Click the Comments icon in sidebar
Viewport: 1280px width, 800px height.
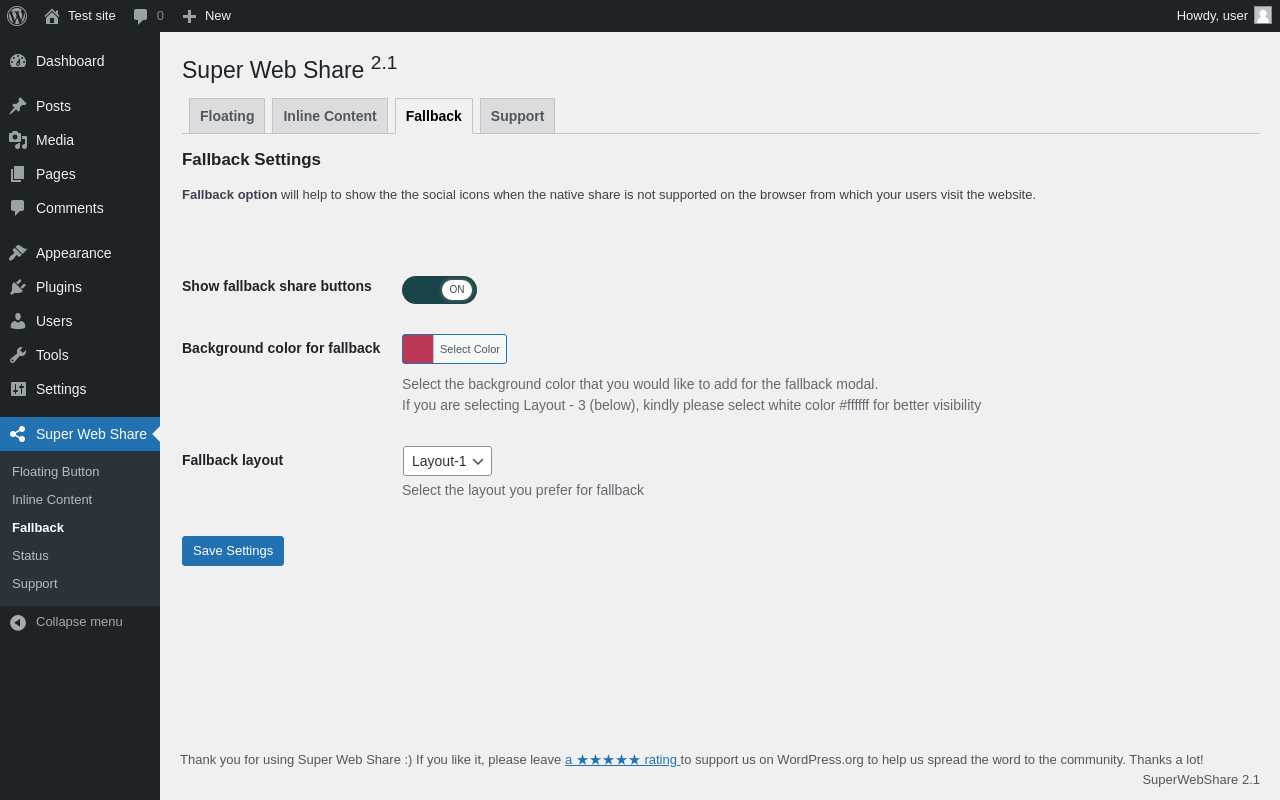pyautogui.click(x=18, y=208)
